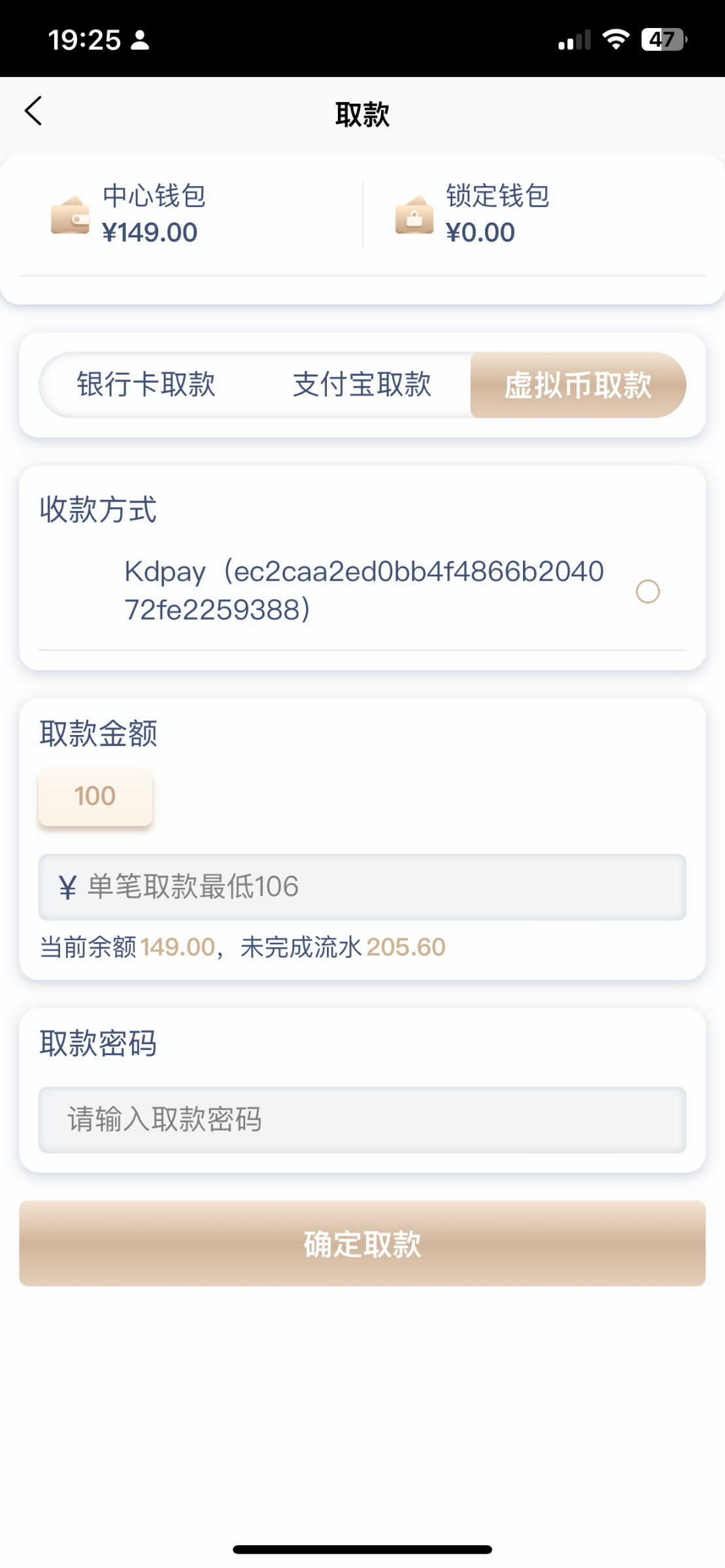Switch to the 银行卡取款 tab

146,385
